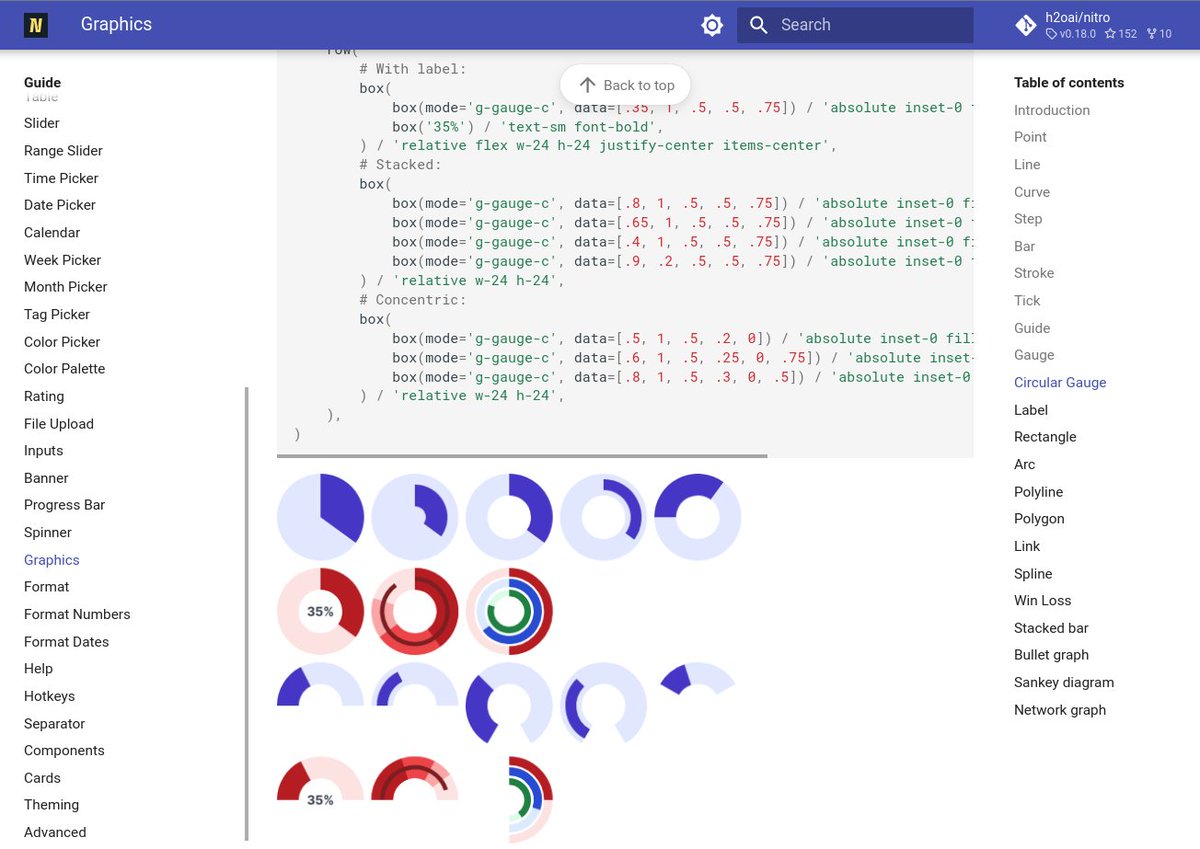Jump to Curve section
This screenshot has height=849, width=1200.
(1032, 192)
